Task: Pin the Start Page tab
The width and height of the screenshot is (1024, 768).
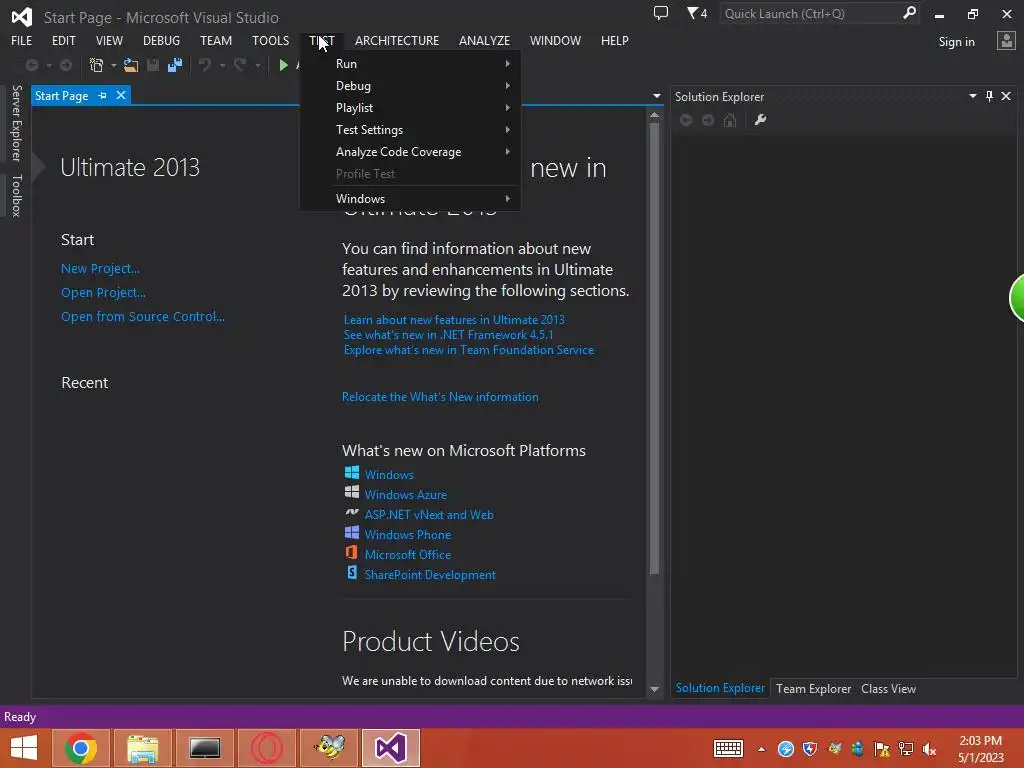Action: [x=102, y=95]
